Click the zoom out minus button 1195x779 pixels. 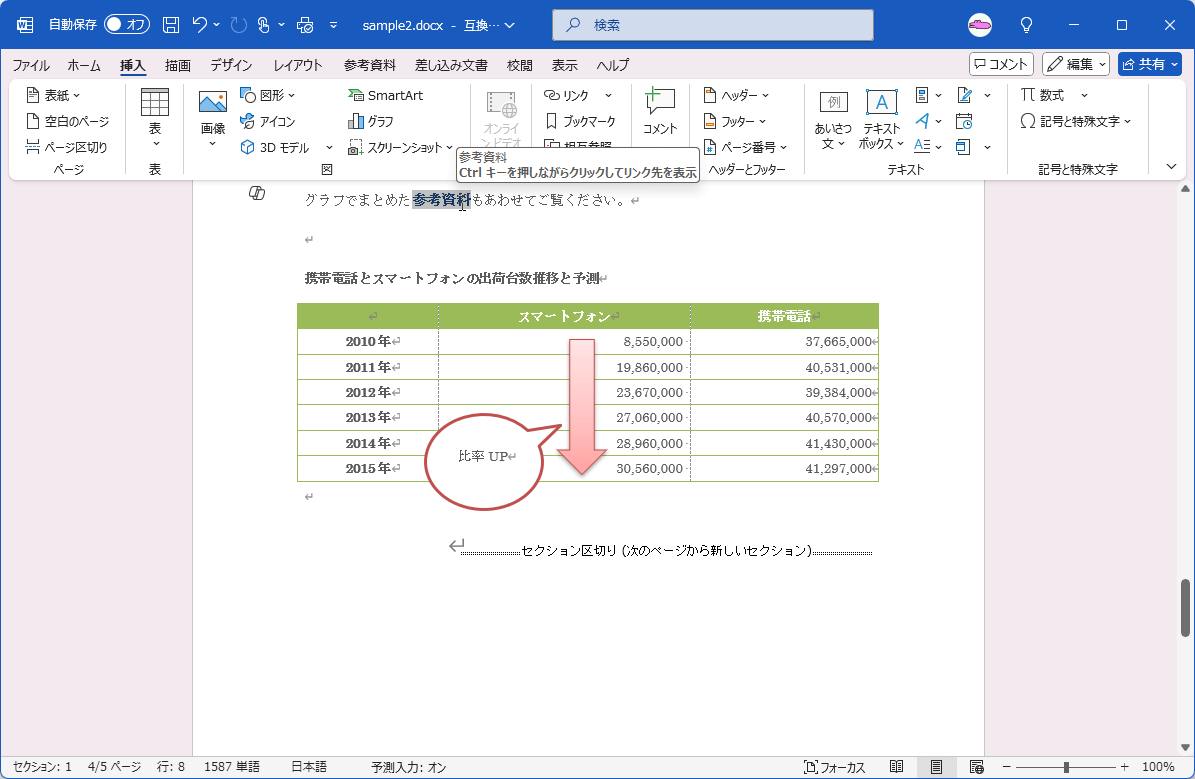point(1006,767)
